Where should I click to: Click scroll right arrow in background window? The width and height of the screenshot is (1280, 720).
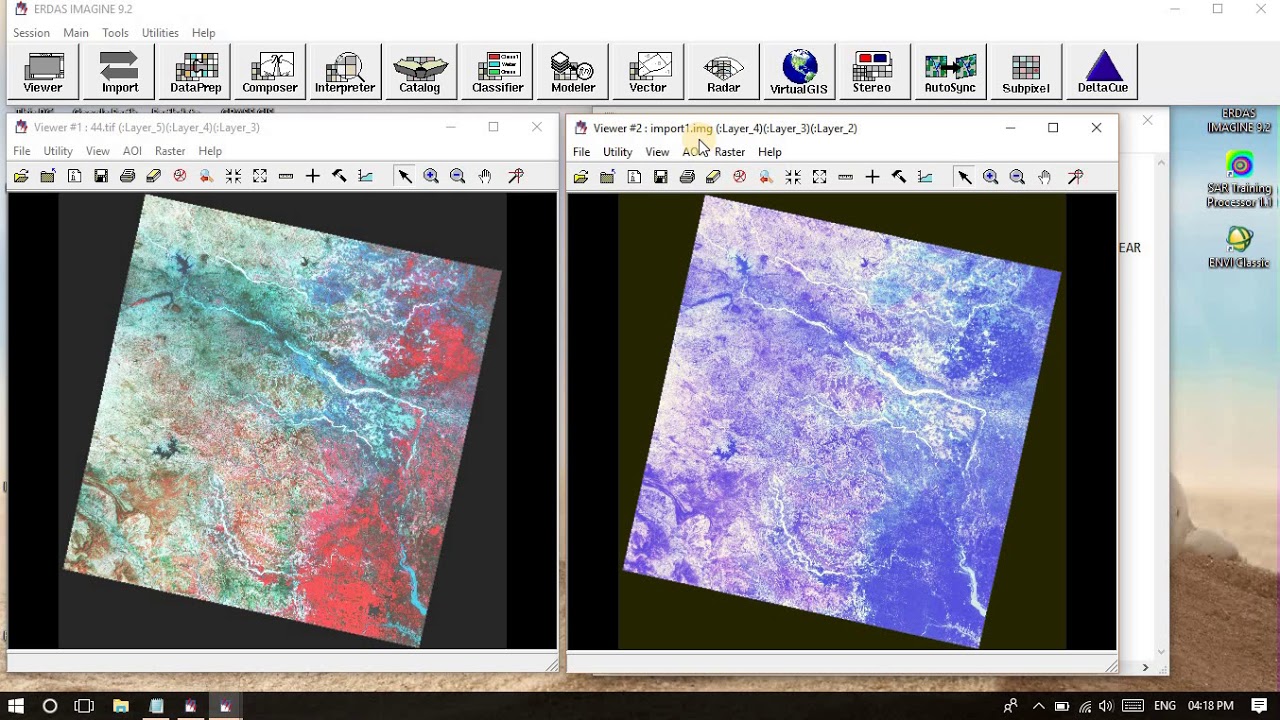1146,667
